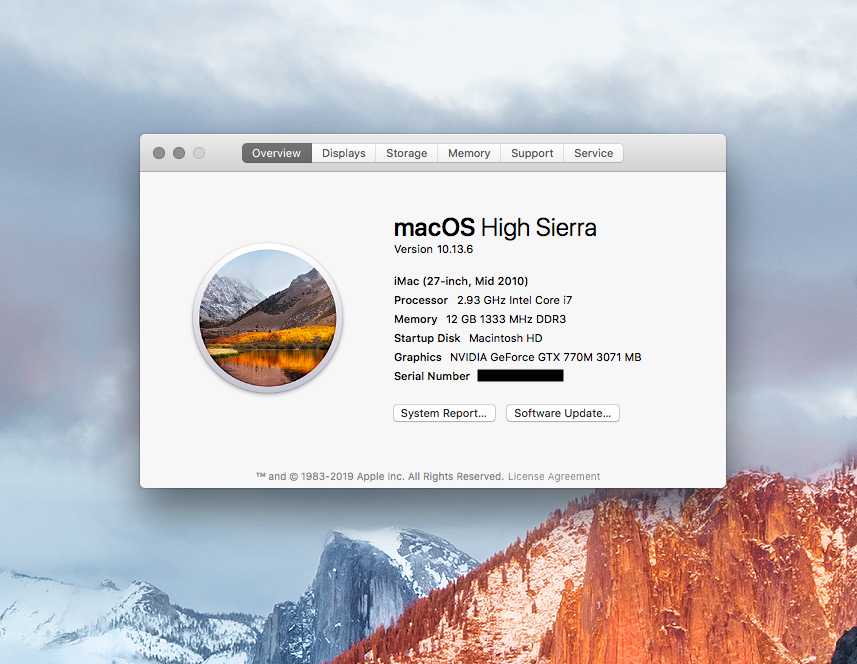The width and height of the screenshot is (857, 664).
Task: Go to the Support tab
Action: (x=532, y=153)
